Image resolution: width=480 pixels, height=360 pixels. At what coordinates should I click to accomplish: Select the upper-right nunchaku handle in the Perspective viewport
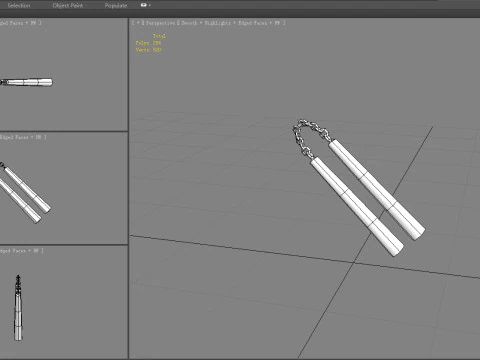[x=377, y=189]
